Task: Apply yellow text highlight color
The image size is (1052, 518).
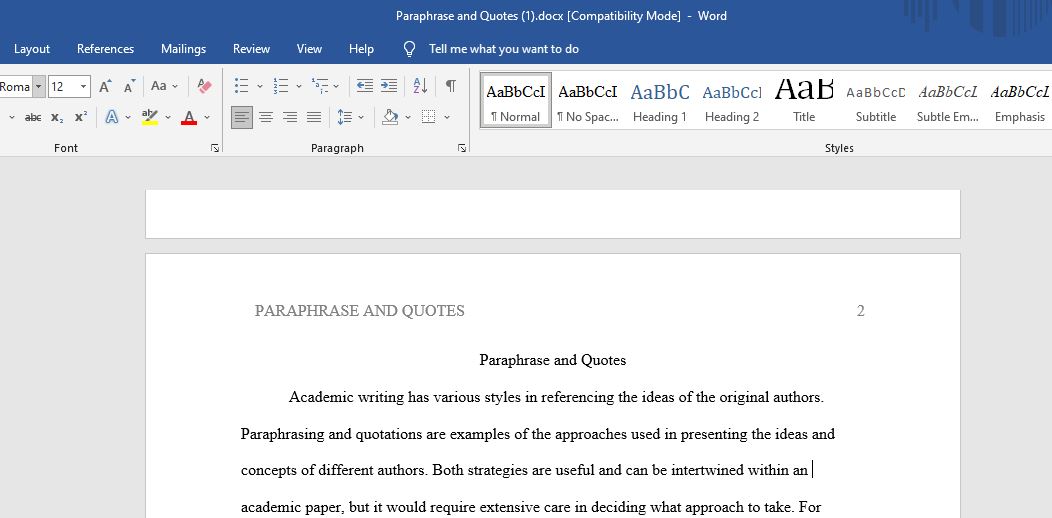Action: point(150,117)
